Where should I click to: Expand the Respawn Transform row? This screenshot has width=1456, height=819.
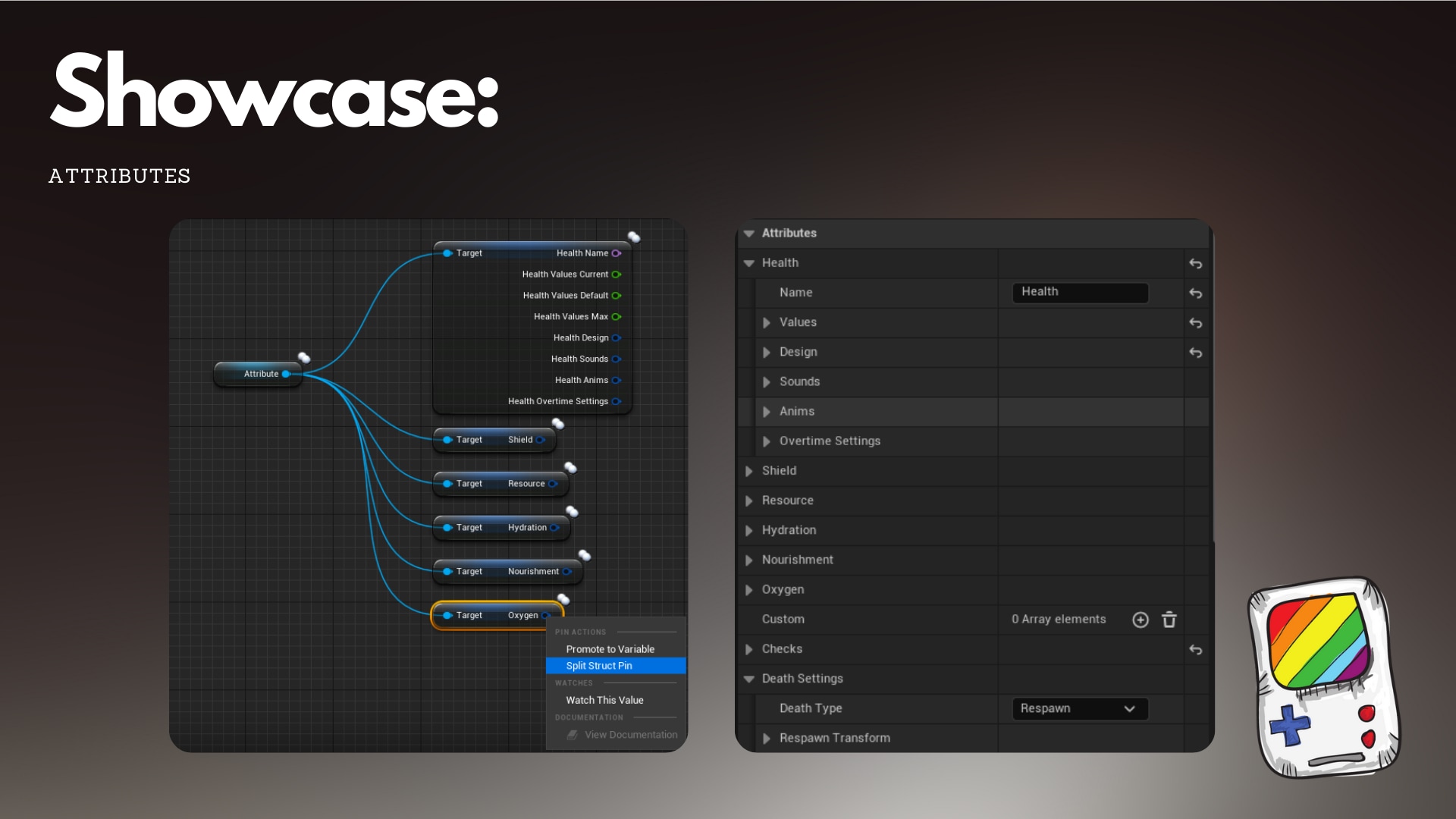[x=767, y=739]
